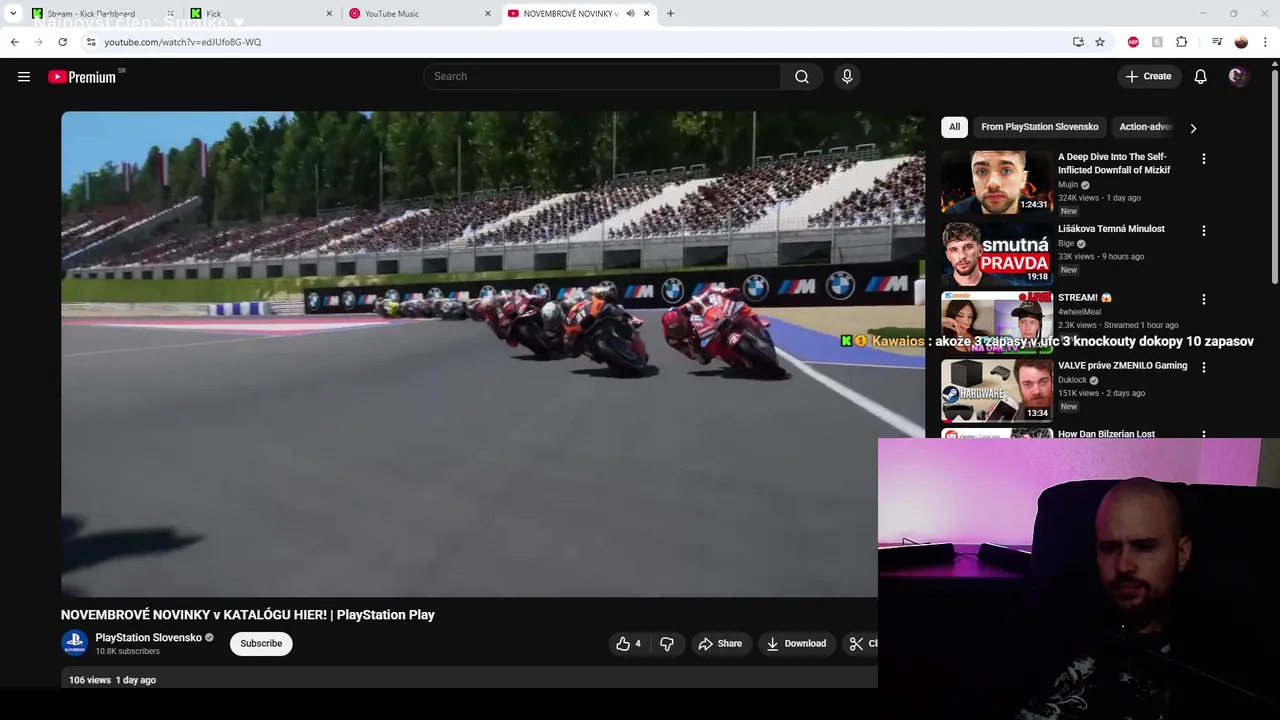Reload the current page

click(62, 42)
